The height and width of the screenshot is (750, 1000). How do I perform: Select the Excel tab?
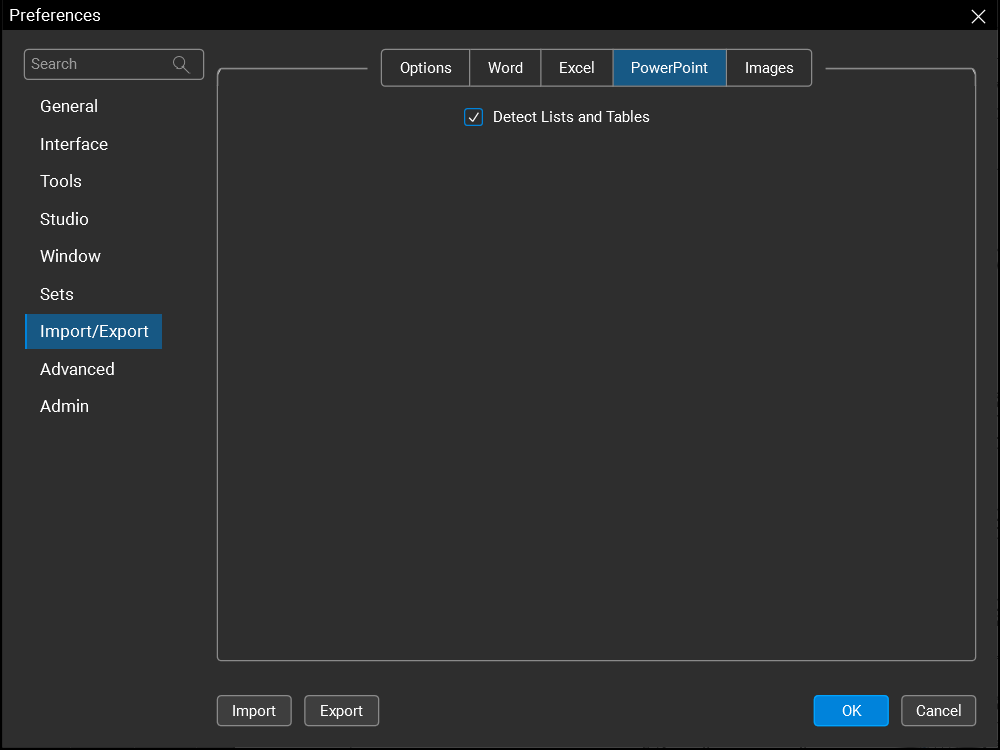(x=576, y=68)
